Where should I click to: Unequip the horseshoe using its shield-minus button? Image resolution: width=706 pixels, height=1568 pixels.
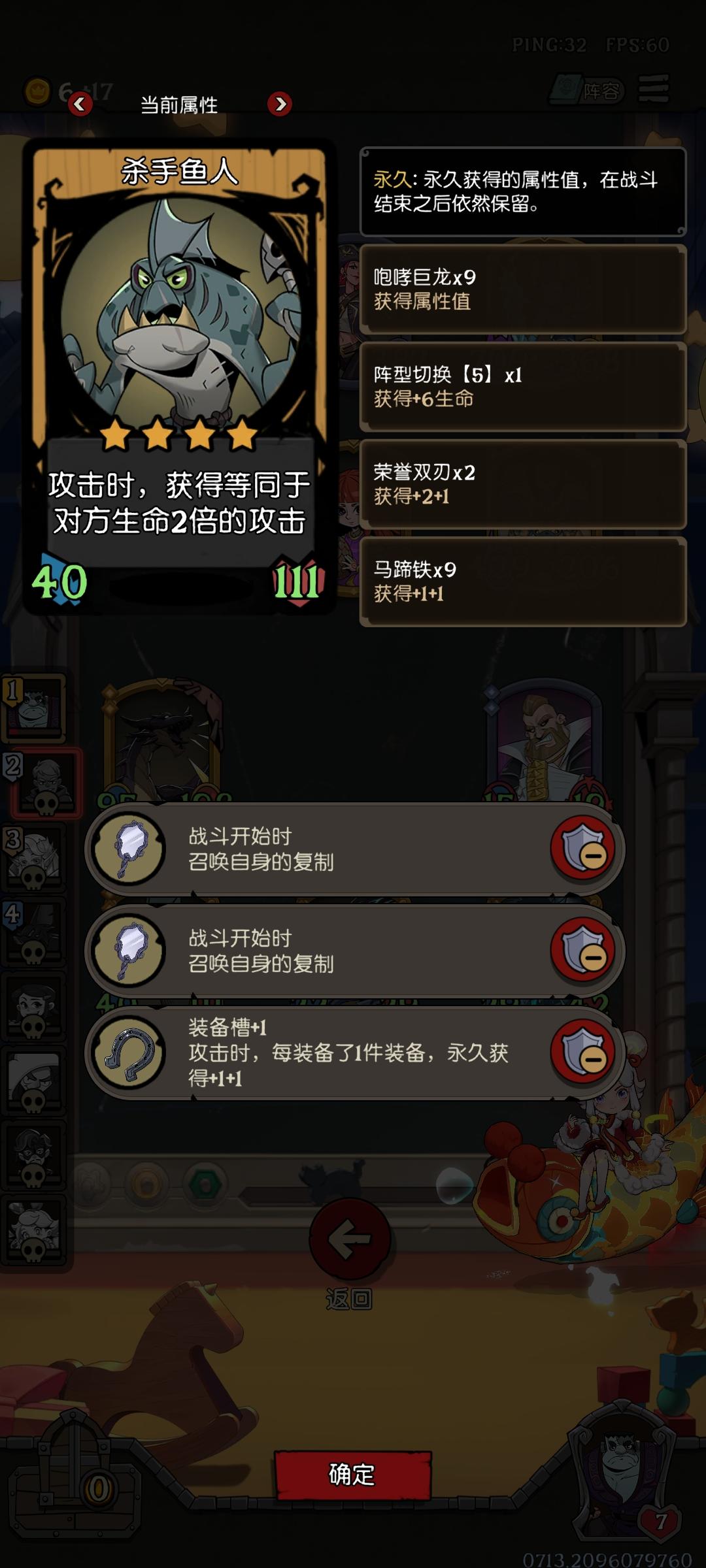click(583, 1052)
